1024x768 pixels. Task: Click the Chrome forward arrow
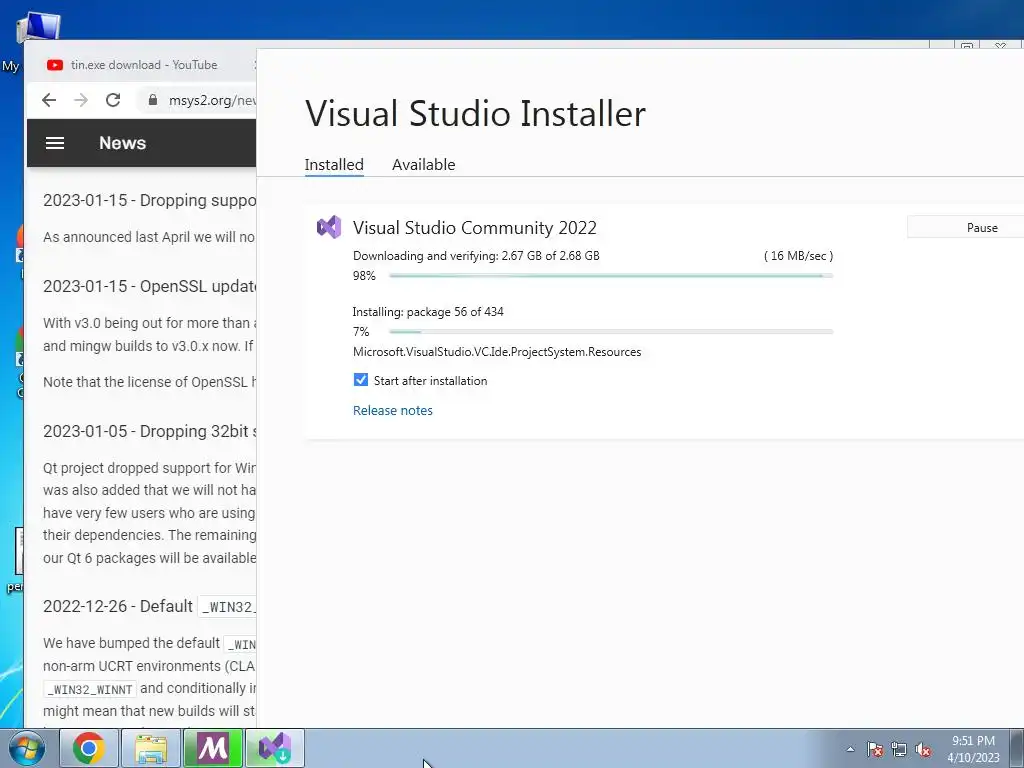click(x=81, y=100)
